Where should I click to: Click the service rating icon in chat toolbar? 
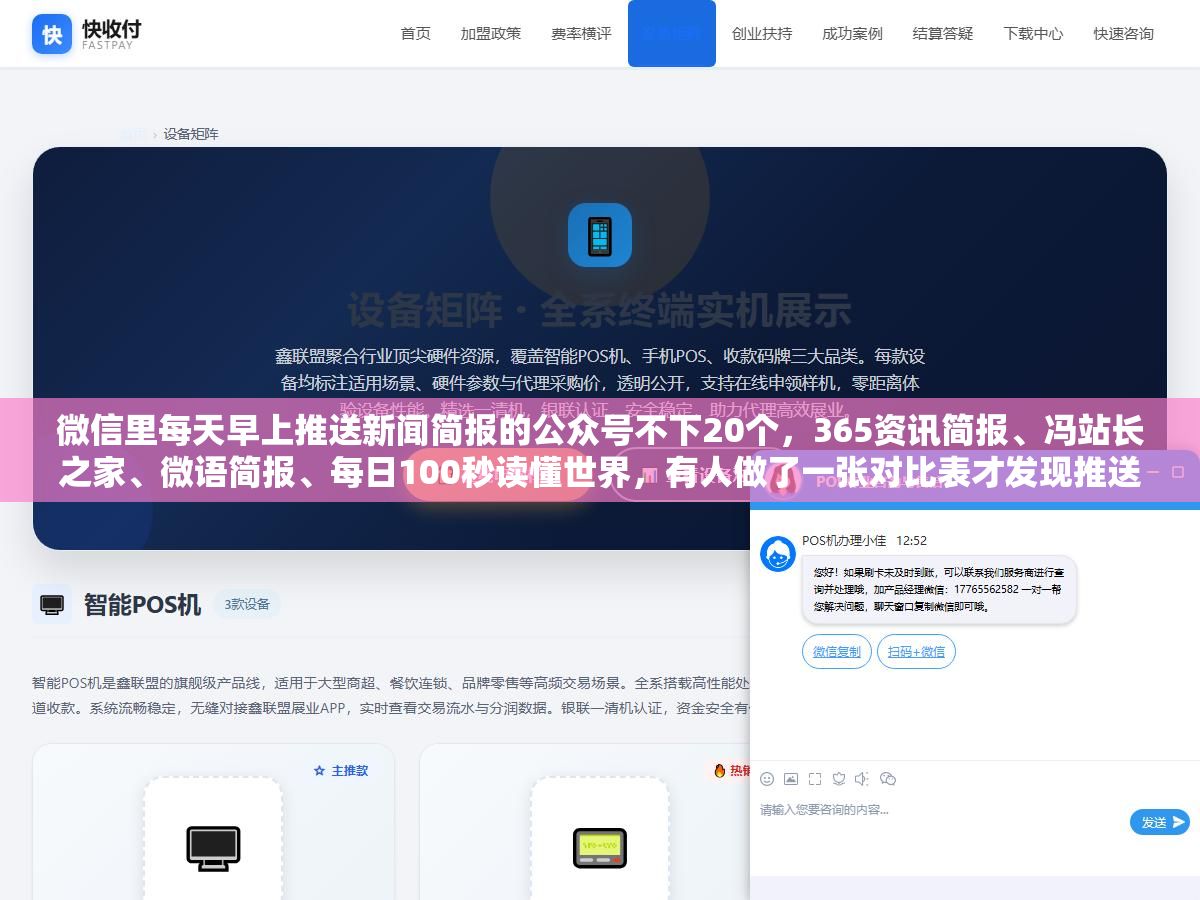click(x=839, y=779)
